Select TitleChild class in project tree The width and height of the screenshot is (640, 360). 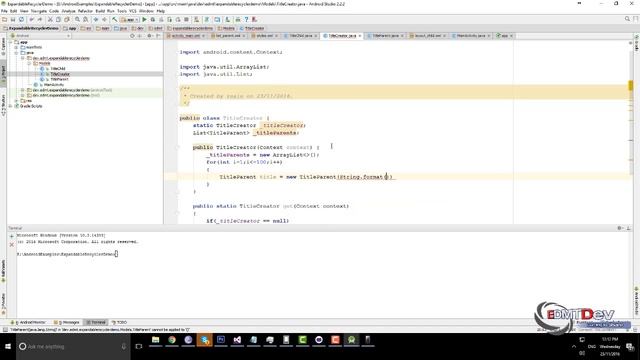[58, 69]
